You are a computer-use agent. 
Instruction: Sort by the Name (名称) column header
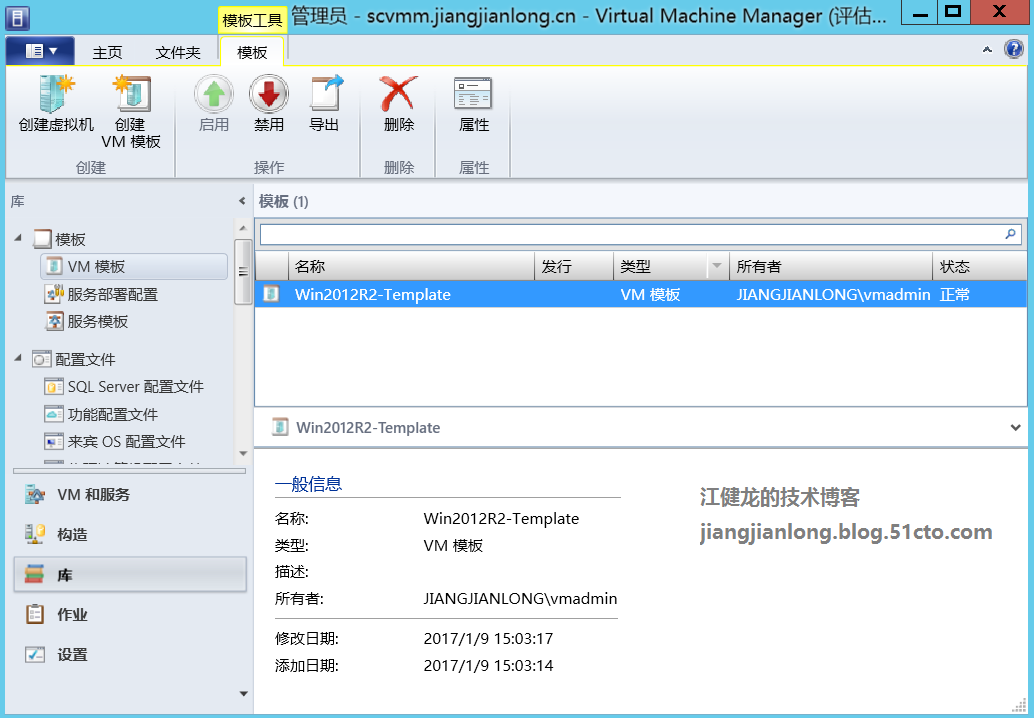[x=411, y=266]
